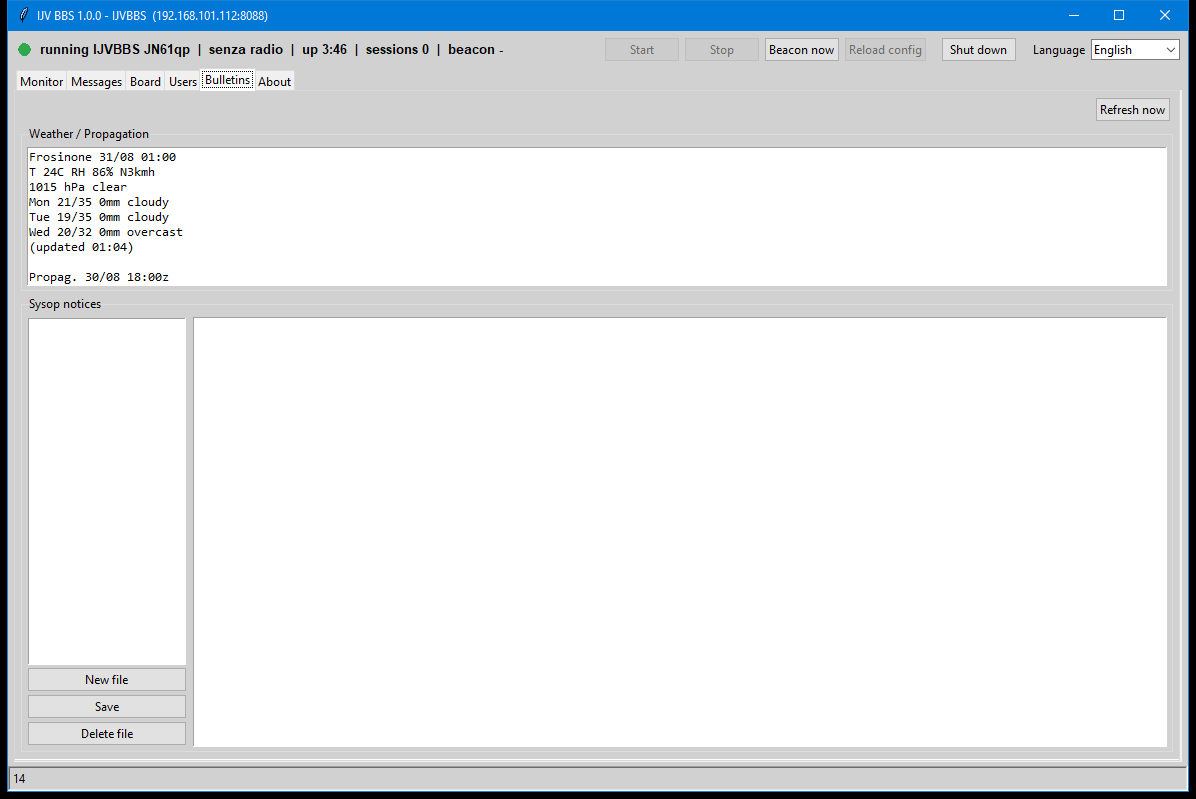The image size is (1196, 799).
Task: Click inside the sysop notice text editor
Action: 680,532
